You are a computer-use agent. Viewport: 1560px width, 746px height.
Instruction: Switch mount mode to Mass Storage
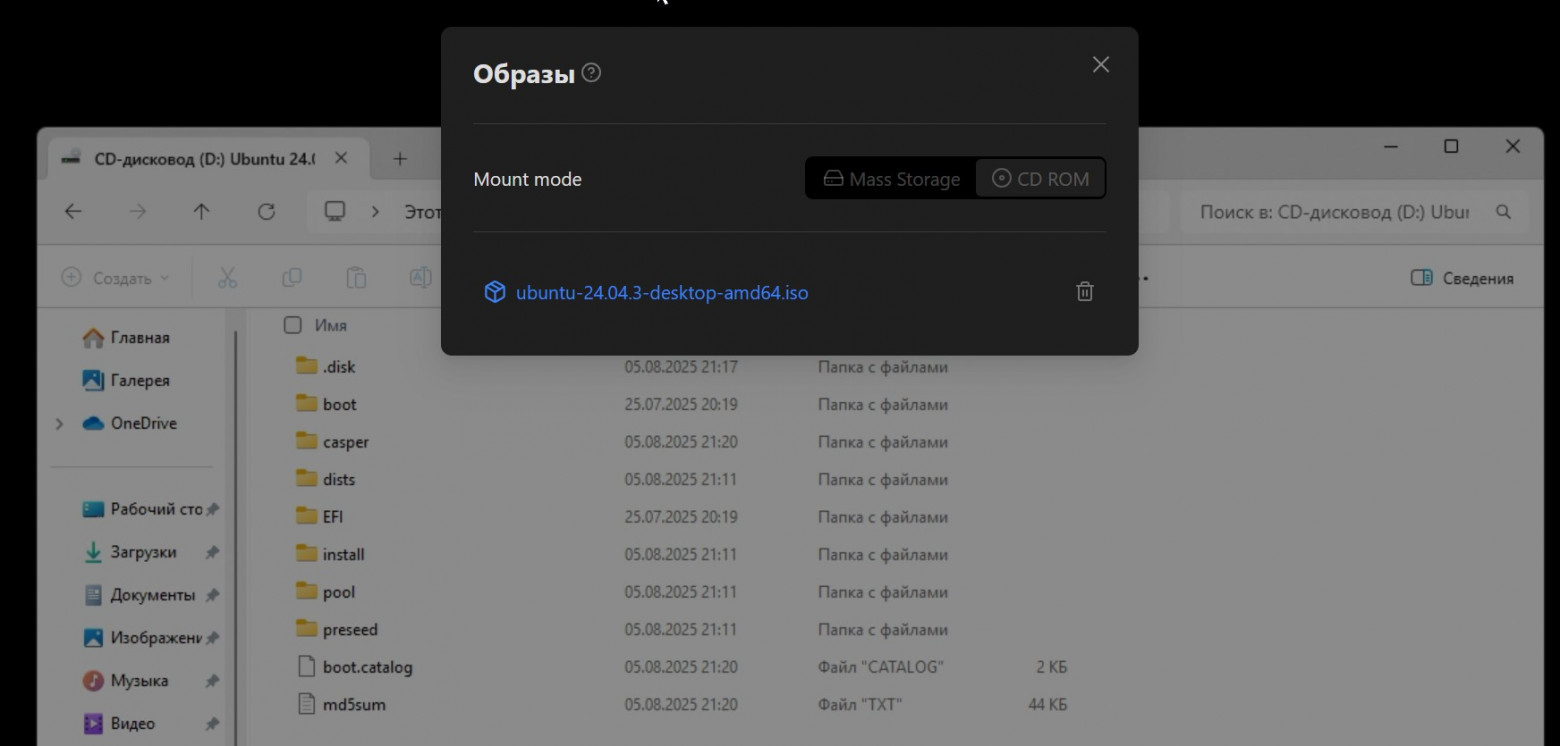point(891,179)
